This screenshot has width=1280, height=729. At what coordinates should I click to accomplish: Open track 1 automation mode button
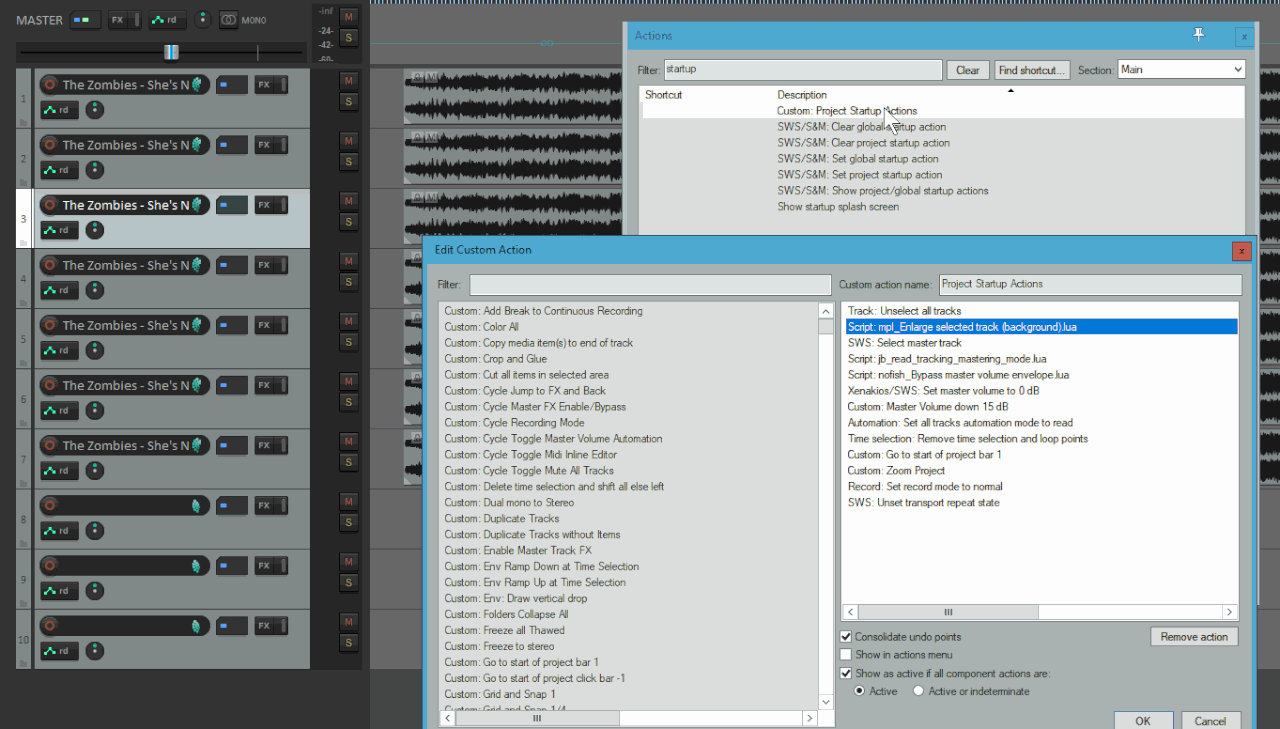pyautogui.click(x=59, y=110)
